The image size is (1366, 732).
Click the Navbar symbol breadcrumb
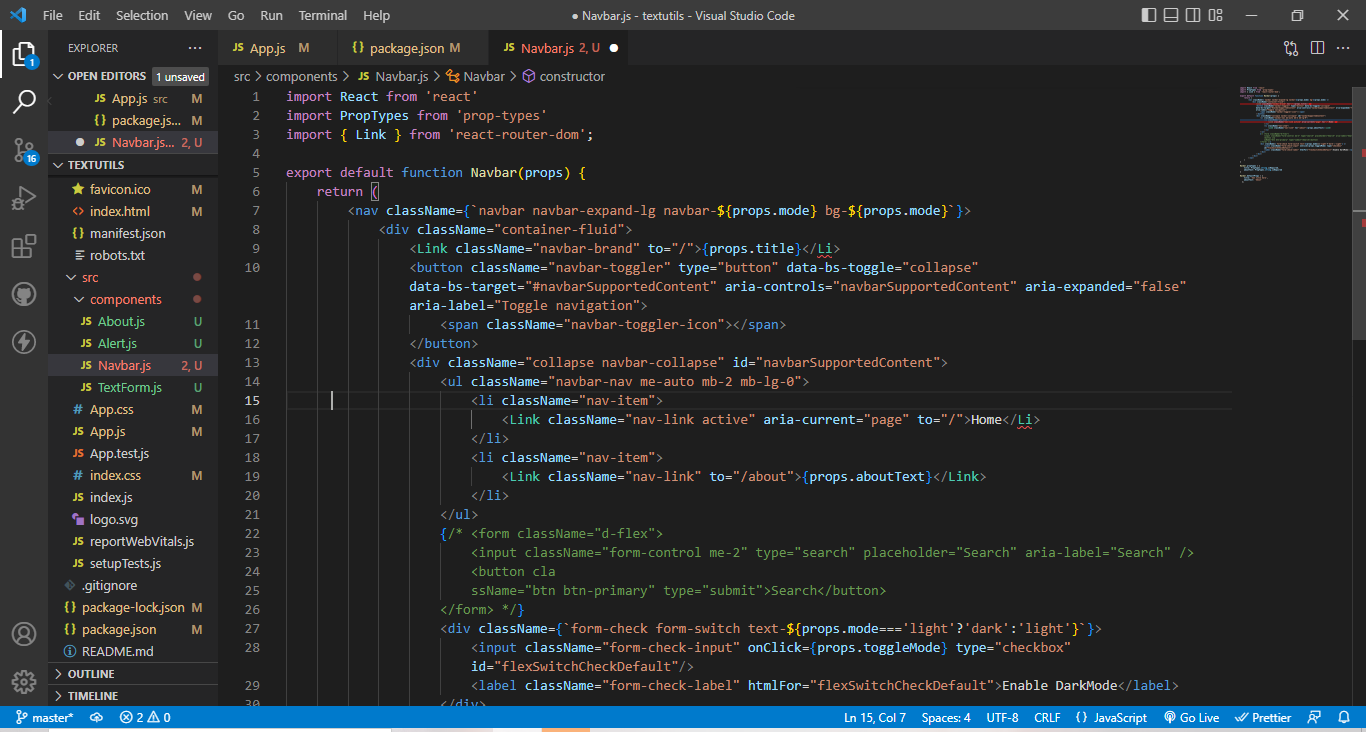tap(476, 76)
